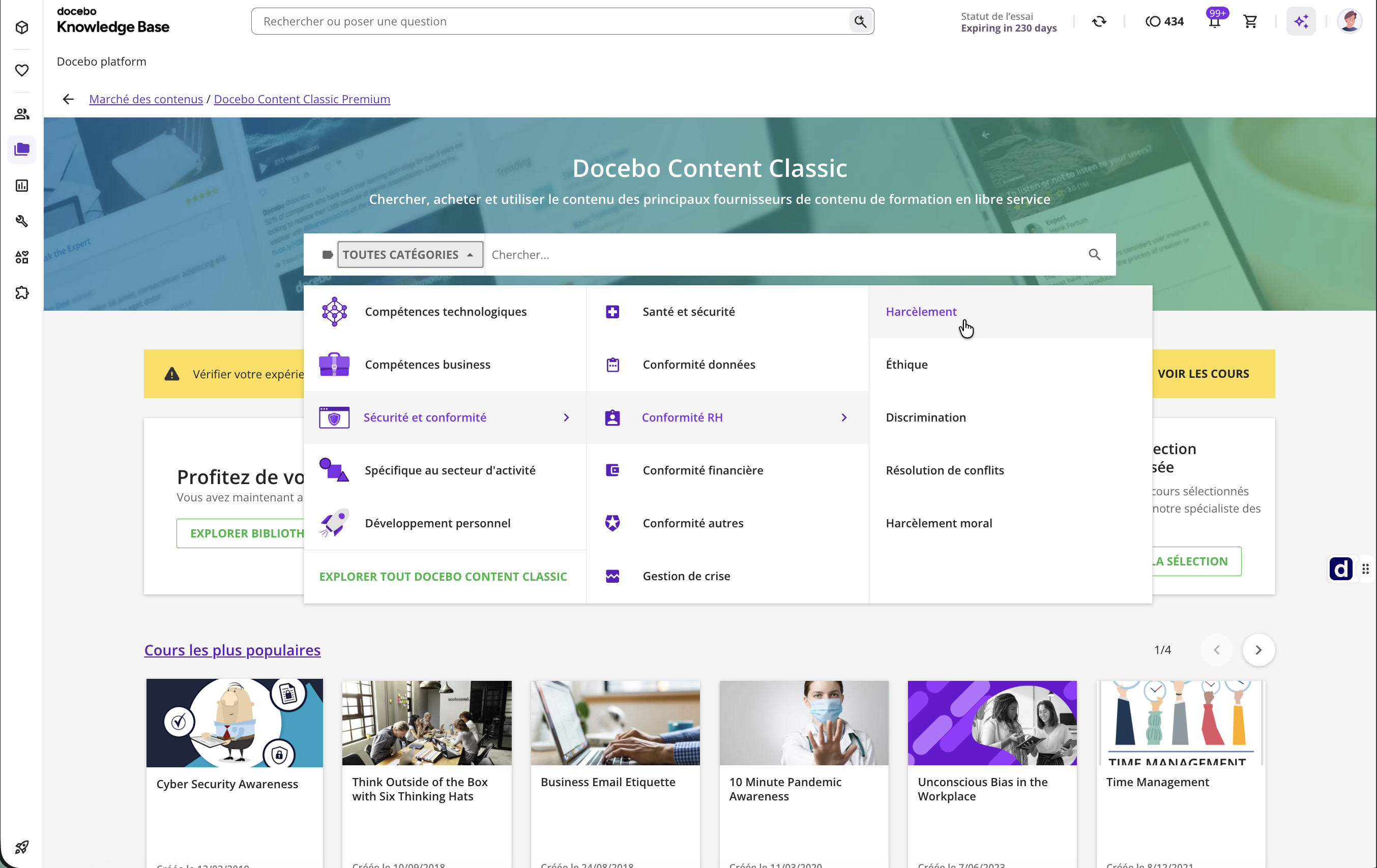Open Docebo Content Classic Premium breadcrumb

(x=302, y=99)
